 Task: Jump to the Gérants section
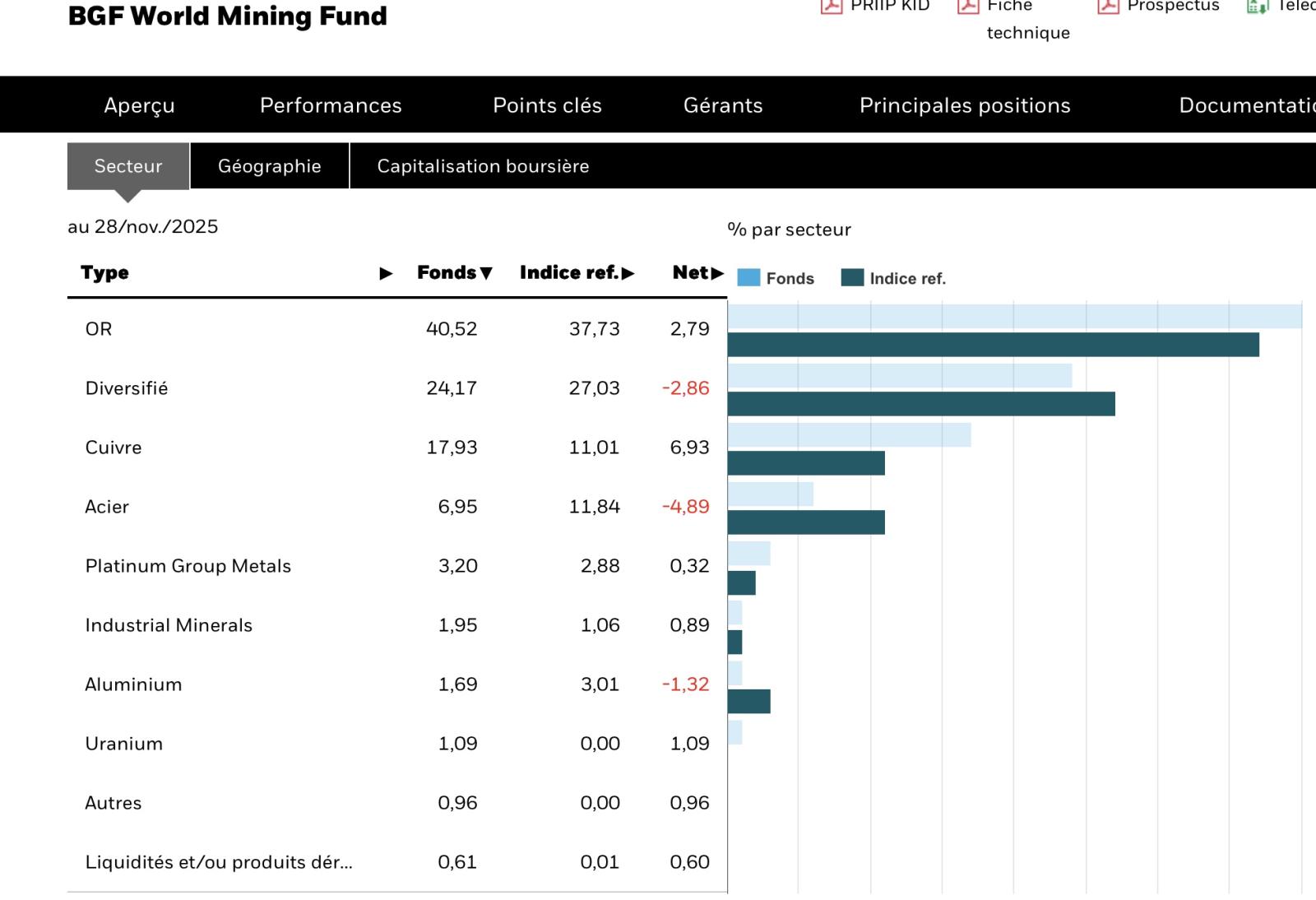pyautogui.click(x=723, y=105)
